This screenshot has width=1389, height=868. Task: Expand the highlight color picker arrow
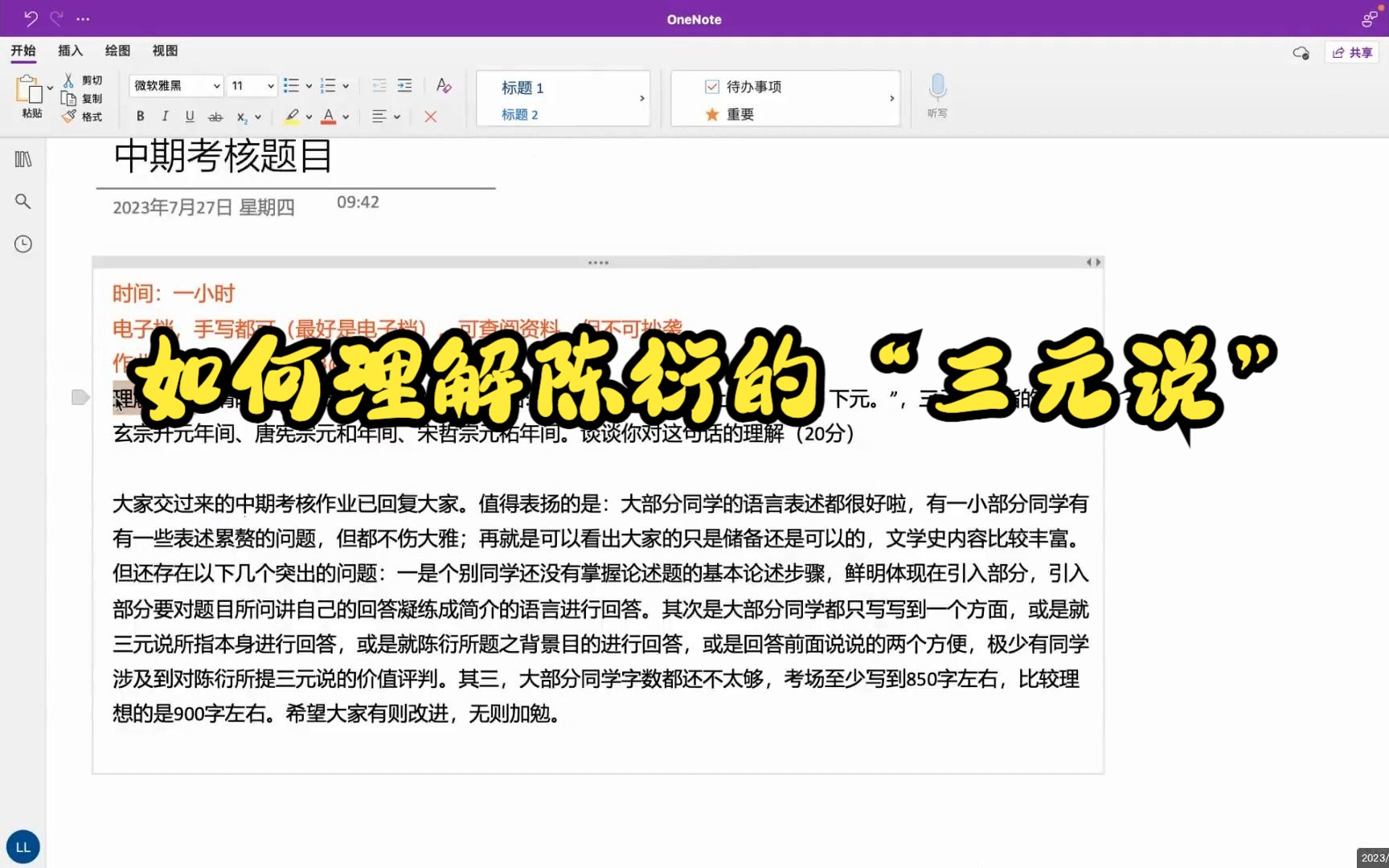pyautogui.click(x=309, y=117)
